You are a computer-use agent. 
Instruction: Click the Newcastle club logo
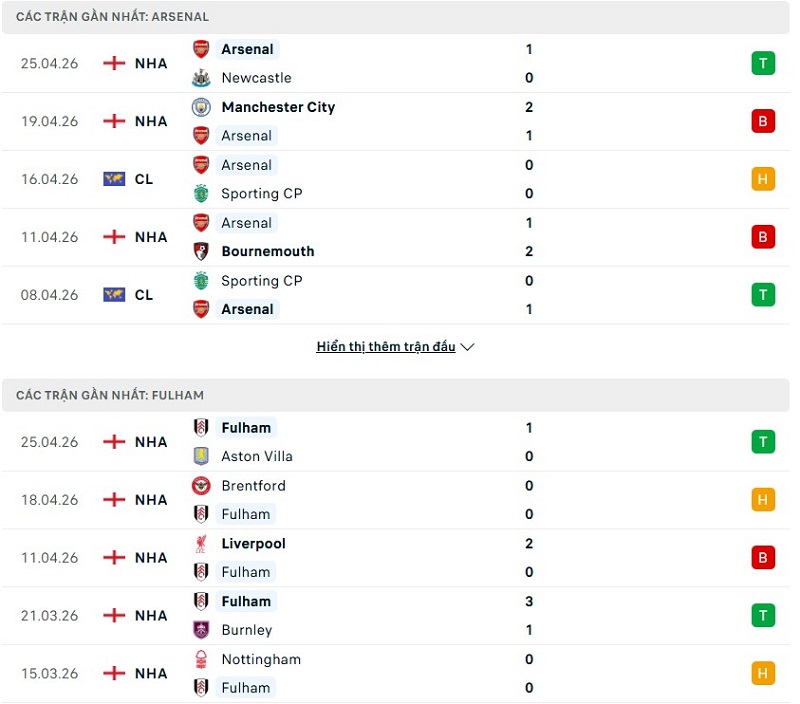tap(200, 78)
